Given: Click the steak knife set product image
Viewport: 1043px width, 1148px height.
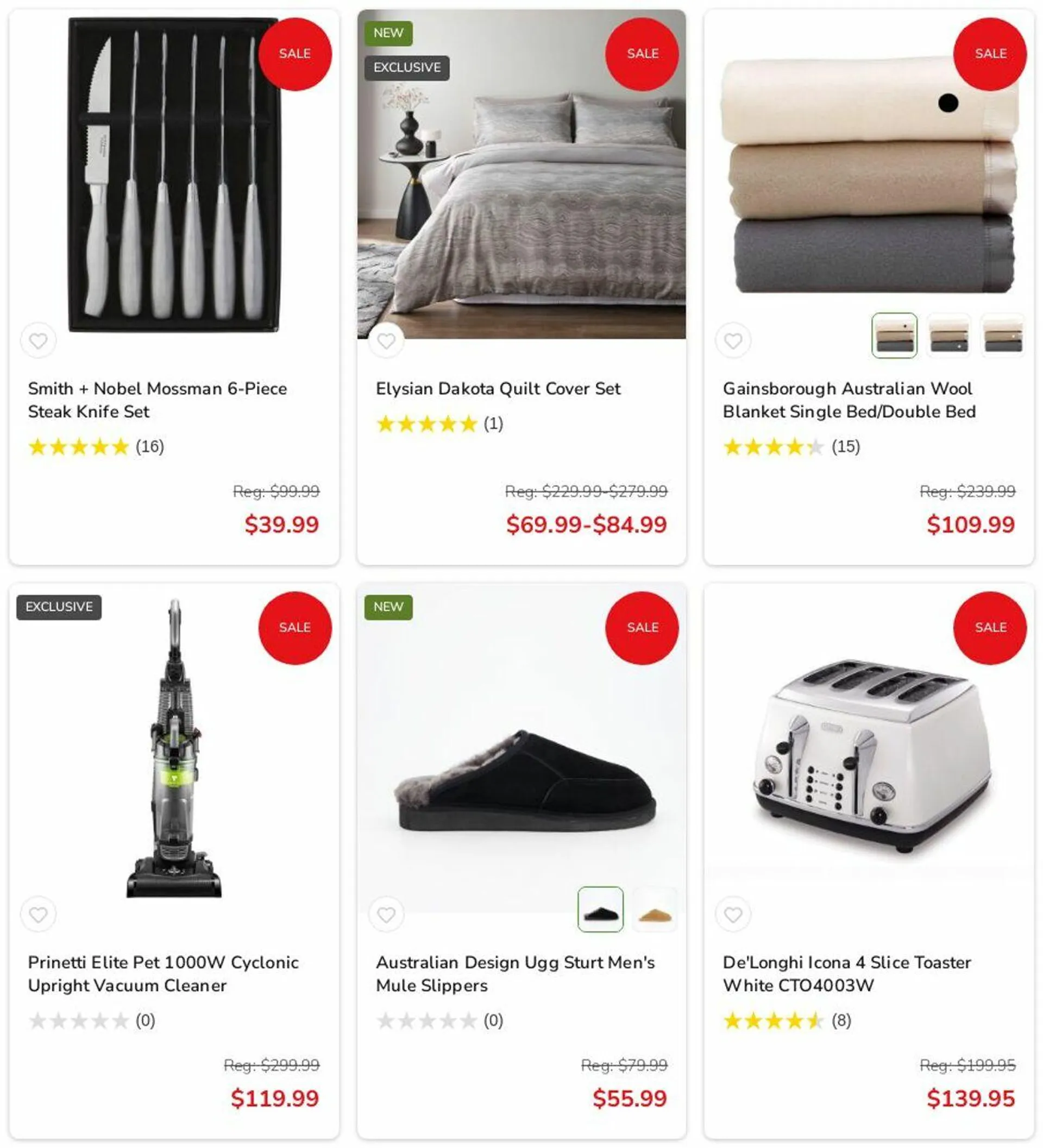Looking at the screenshot, I should 174,175.
